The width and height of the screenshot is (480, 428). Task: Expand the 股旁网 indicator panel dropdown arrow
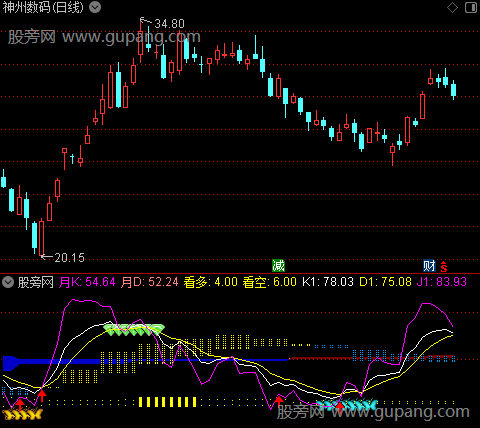(8, 282)
